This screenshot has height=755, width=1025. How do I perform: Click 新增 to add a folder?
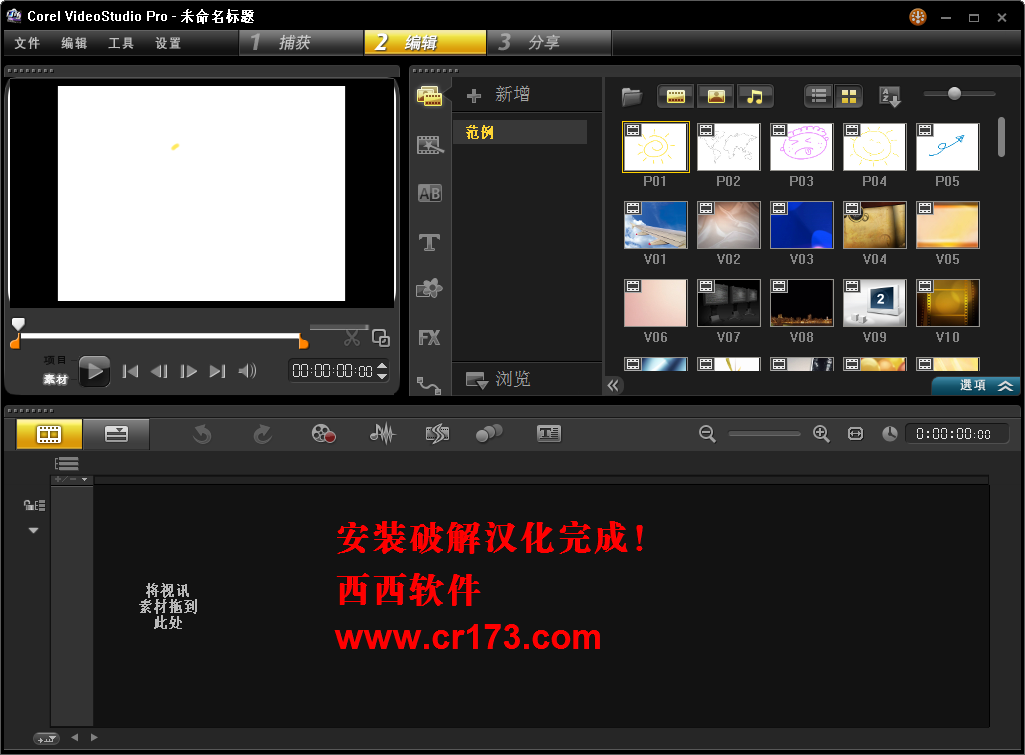(x=500, y=95)
